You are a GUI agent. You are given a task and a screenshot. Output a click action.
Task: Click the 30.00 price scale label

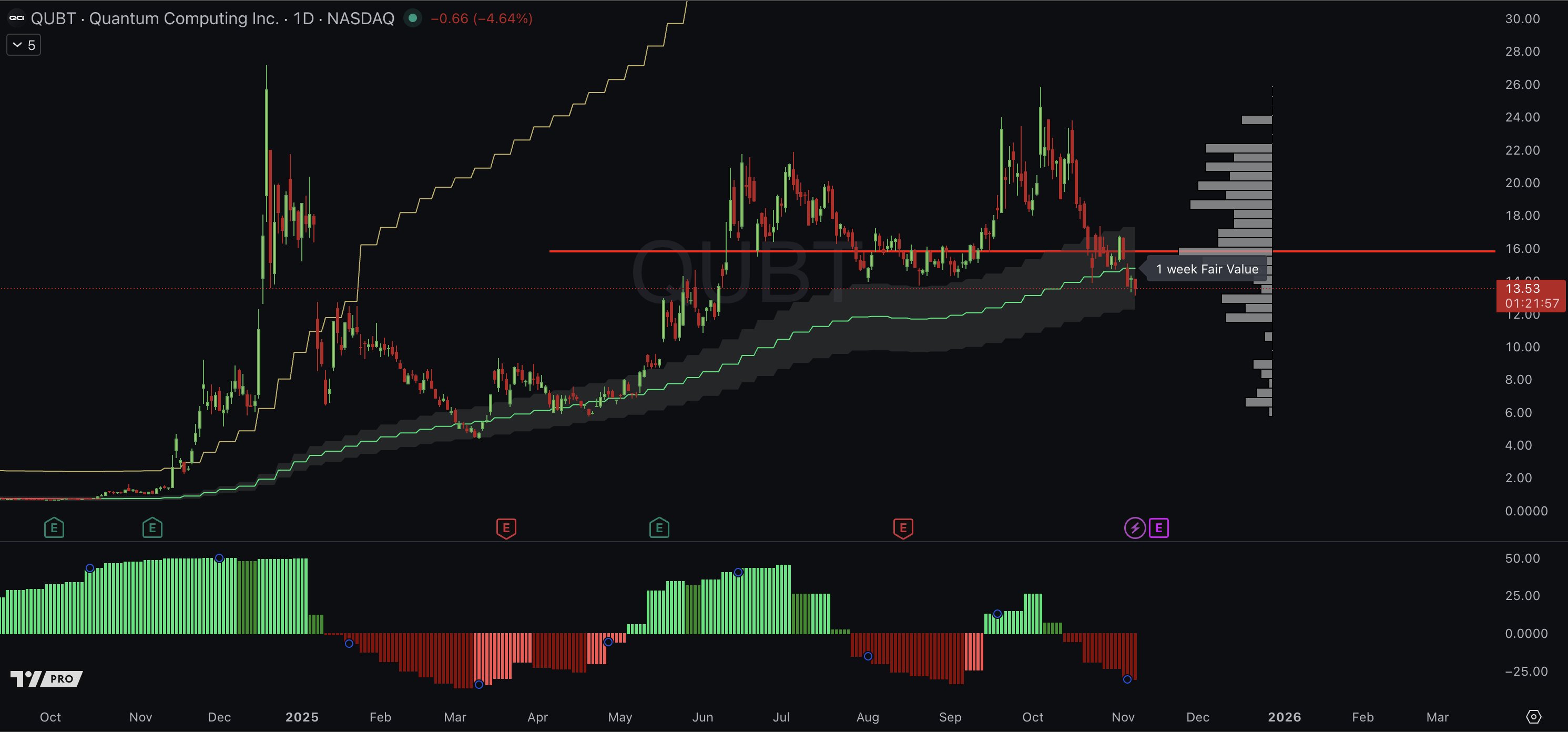[1522, 19]
